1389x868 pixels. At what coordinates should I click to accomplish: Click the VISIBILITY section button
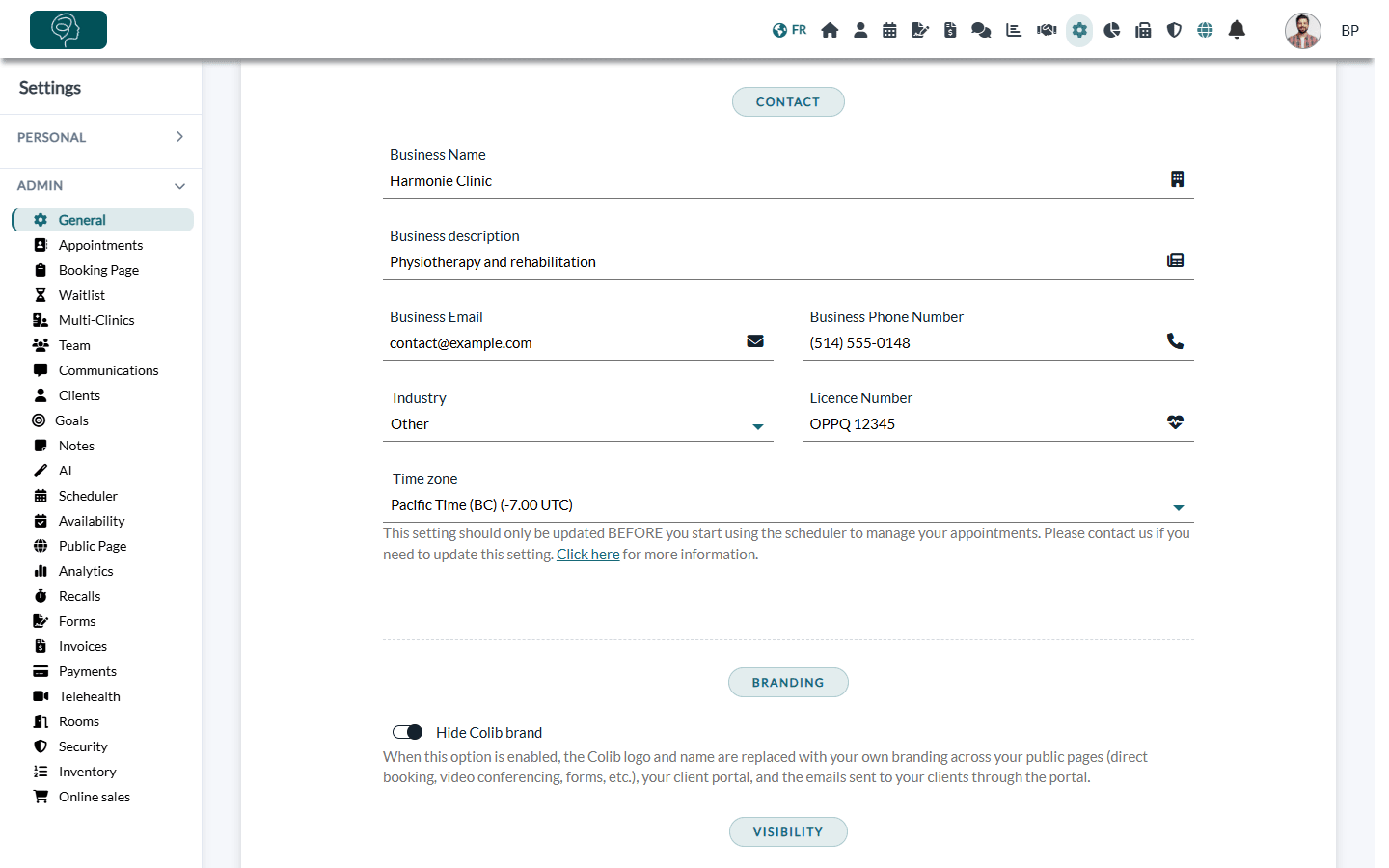point(788,832)
